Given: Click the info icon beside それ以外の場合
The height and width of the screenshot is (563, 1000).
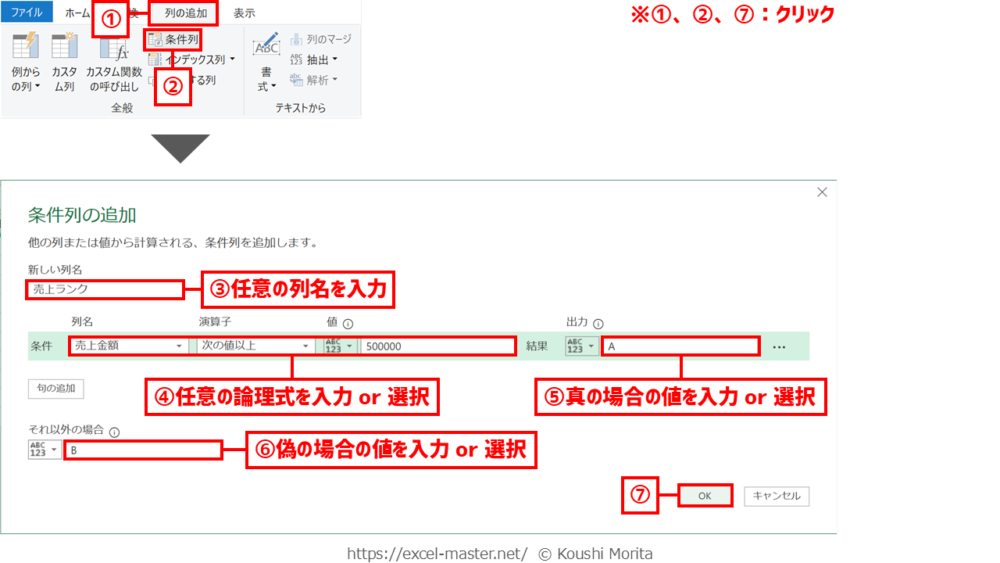Looking at the screenshot, I should [x=114, y=432].
